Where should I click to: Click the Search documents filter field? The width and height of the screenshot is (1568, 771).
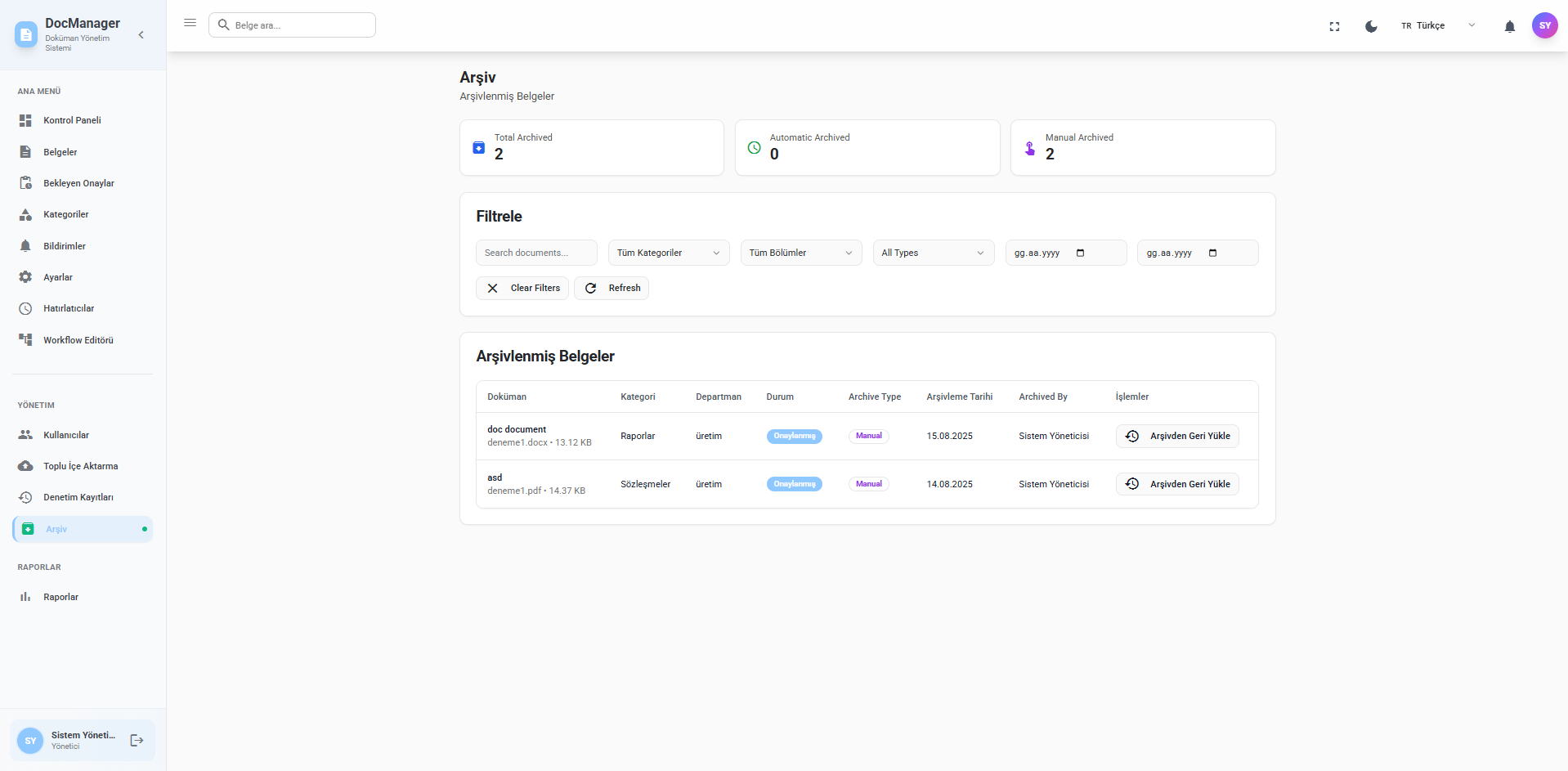tap(536, 253)
